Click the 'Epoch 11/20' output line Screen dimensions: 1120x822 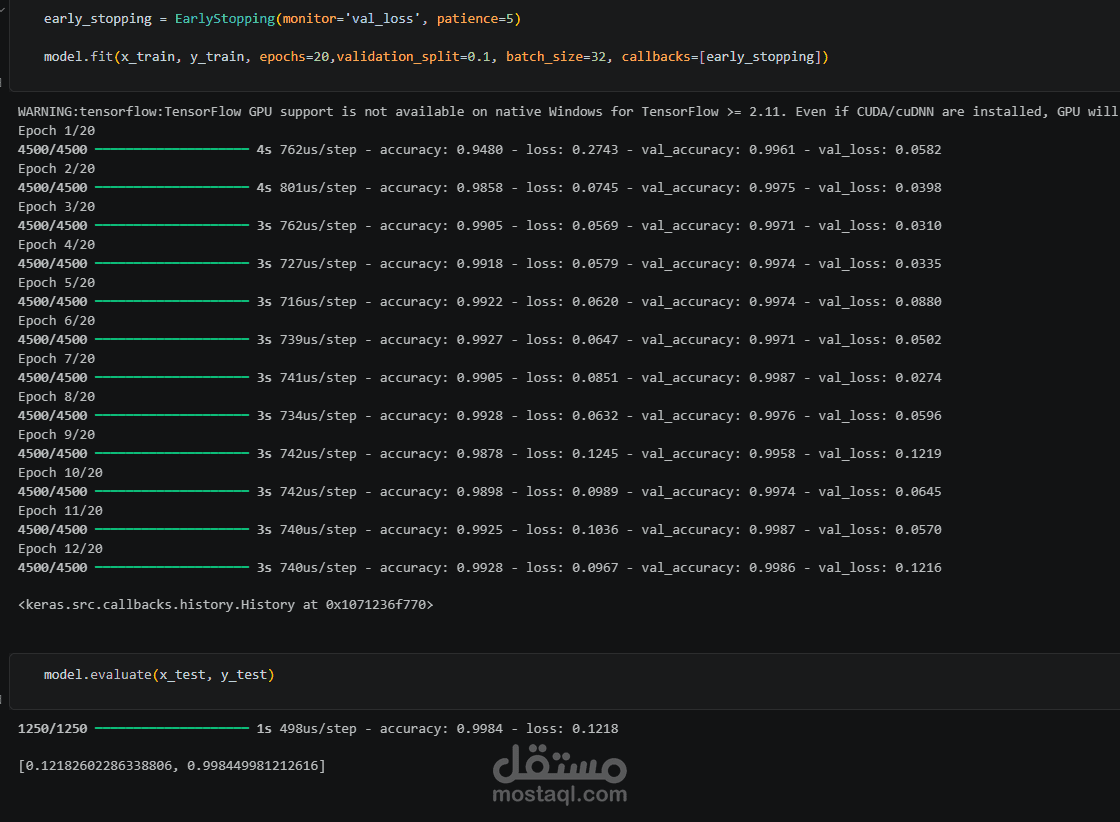click(60, 511)
